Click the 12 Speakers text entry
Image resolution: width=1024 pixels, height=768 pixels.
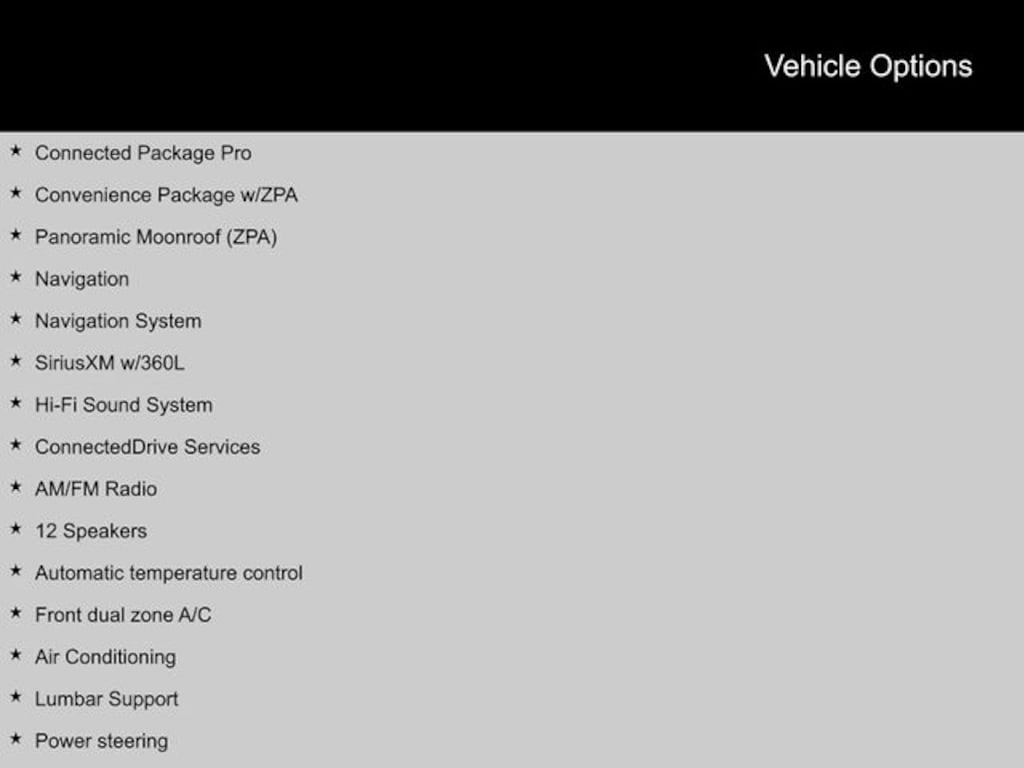(x=91, y=531)
